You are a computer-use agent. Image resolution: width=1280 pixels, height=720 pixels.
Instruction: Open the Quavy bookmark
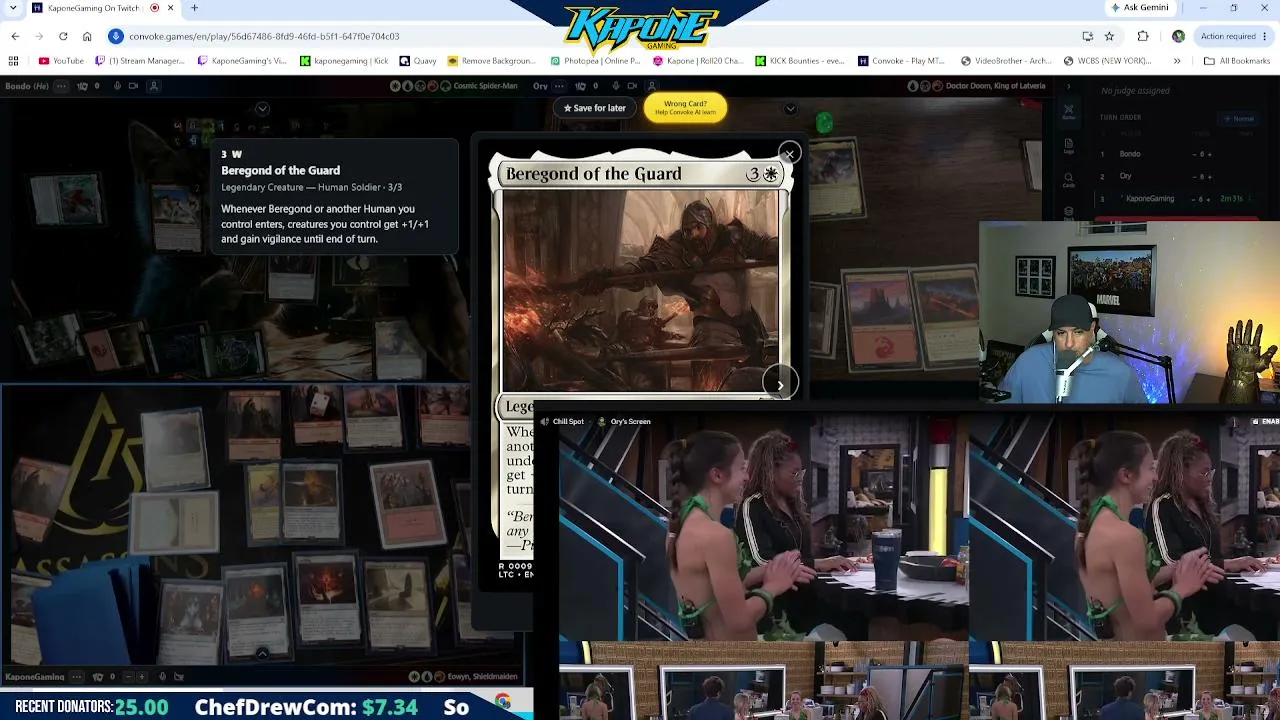coord(418,61)
